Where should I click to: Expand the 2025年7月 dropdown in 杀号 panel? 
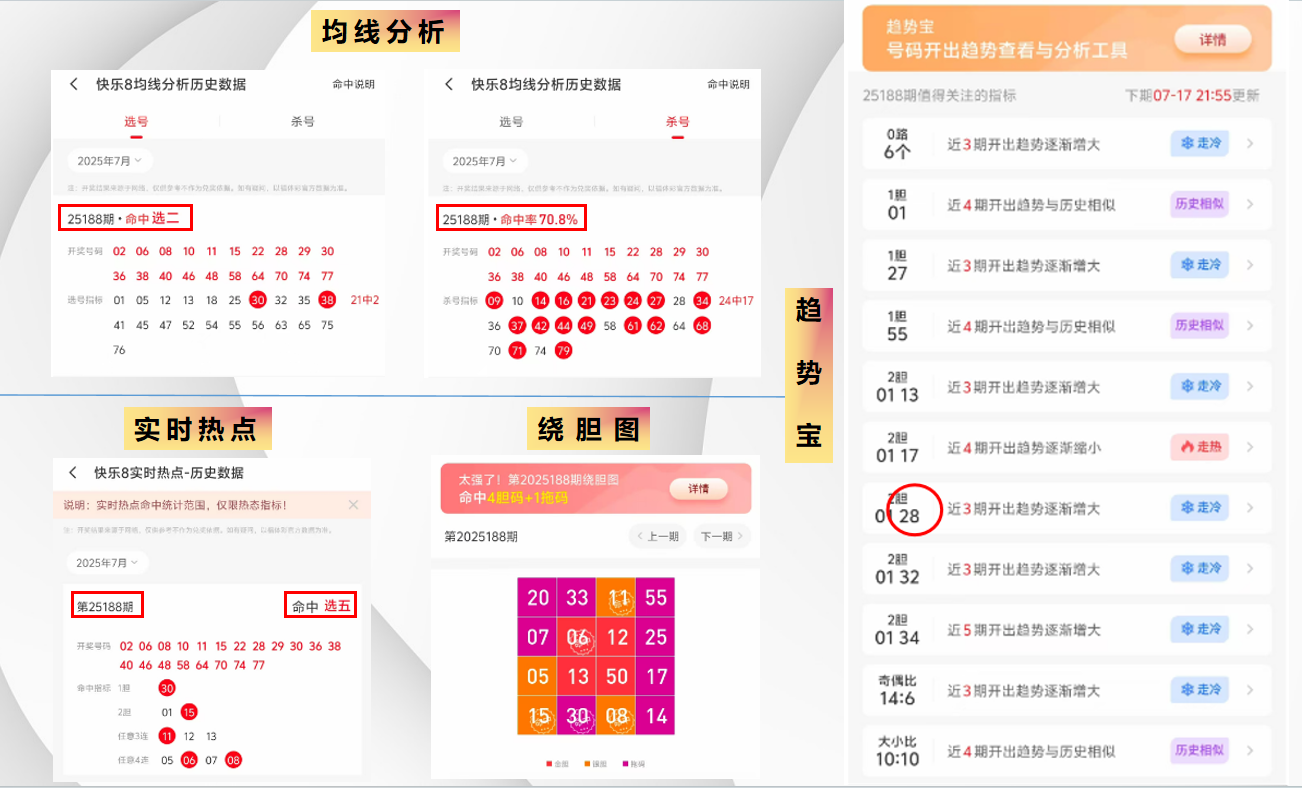click(485, 161)
